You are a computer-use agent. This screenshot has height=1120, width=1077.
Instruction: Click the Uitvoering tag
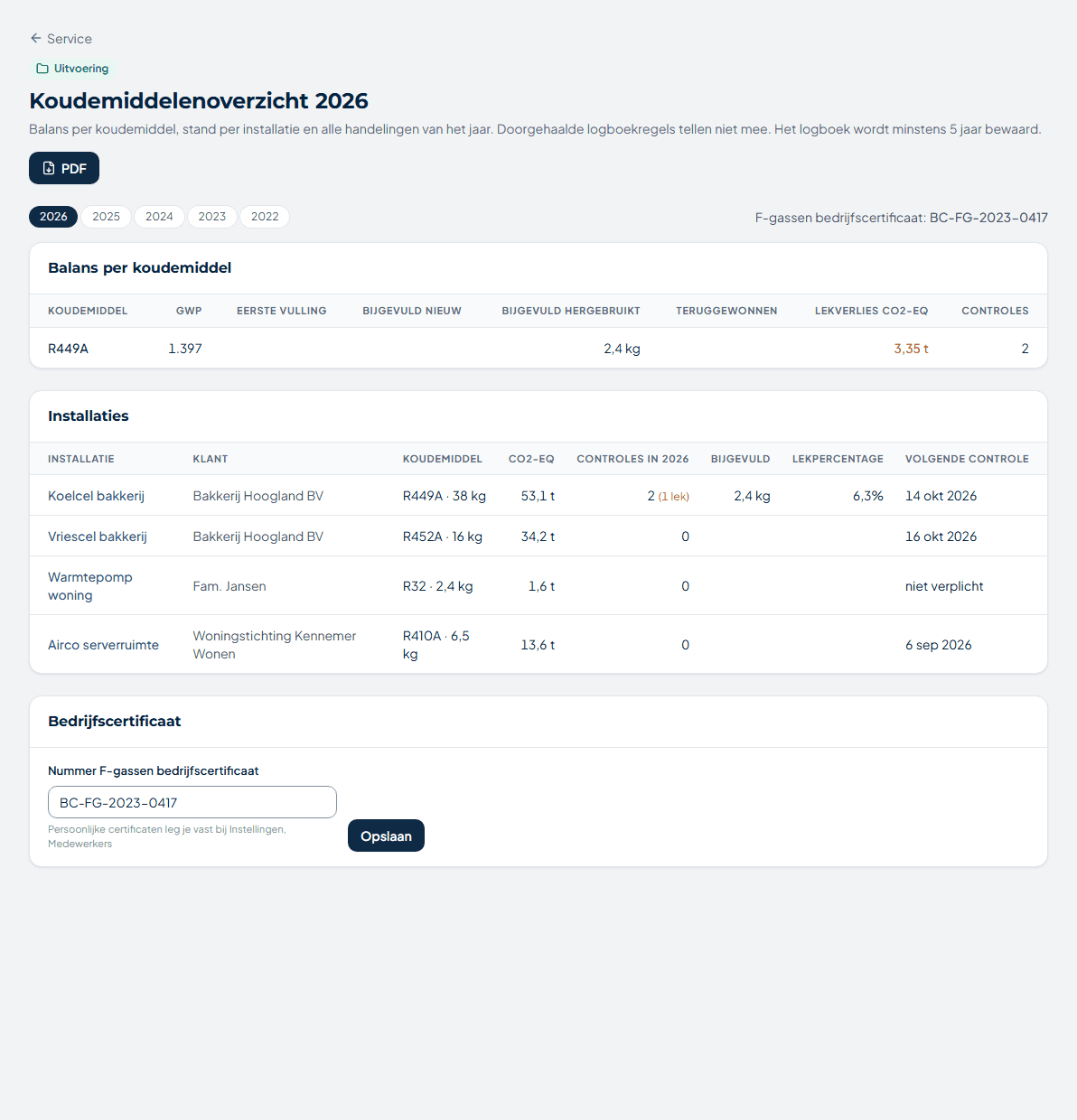click(72, 69)
